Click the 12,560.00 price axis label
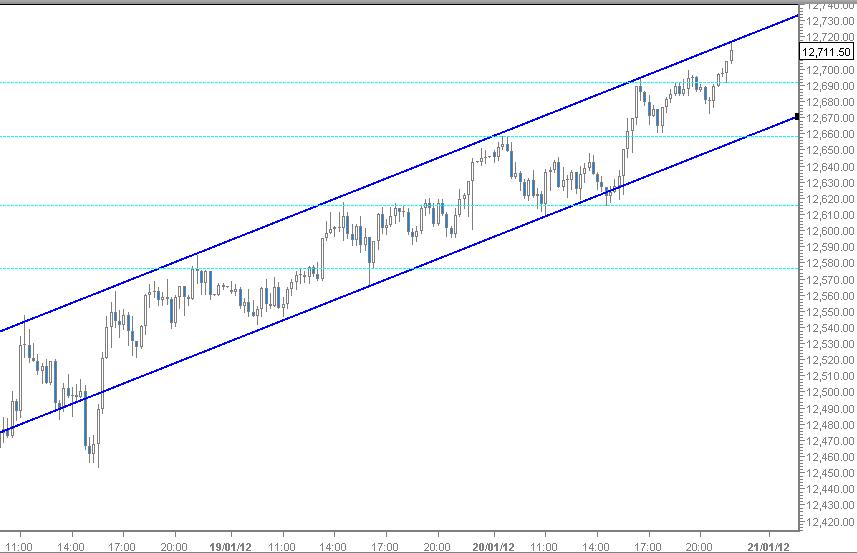This screenshot has height=553, width=857. (x=830, y=296)
